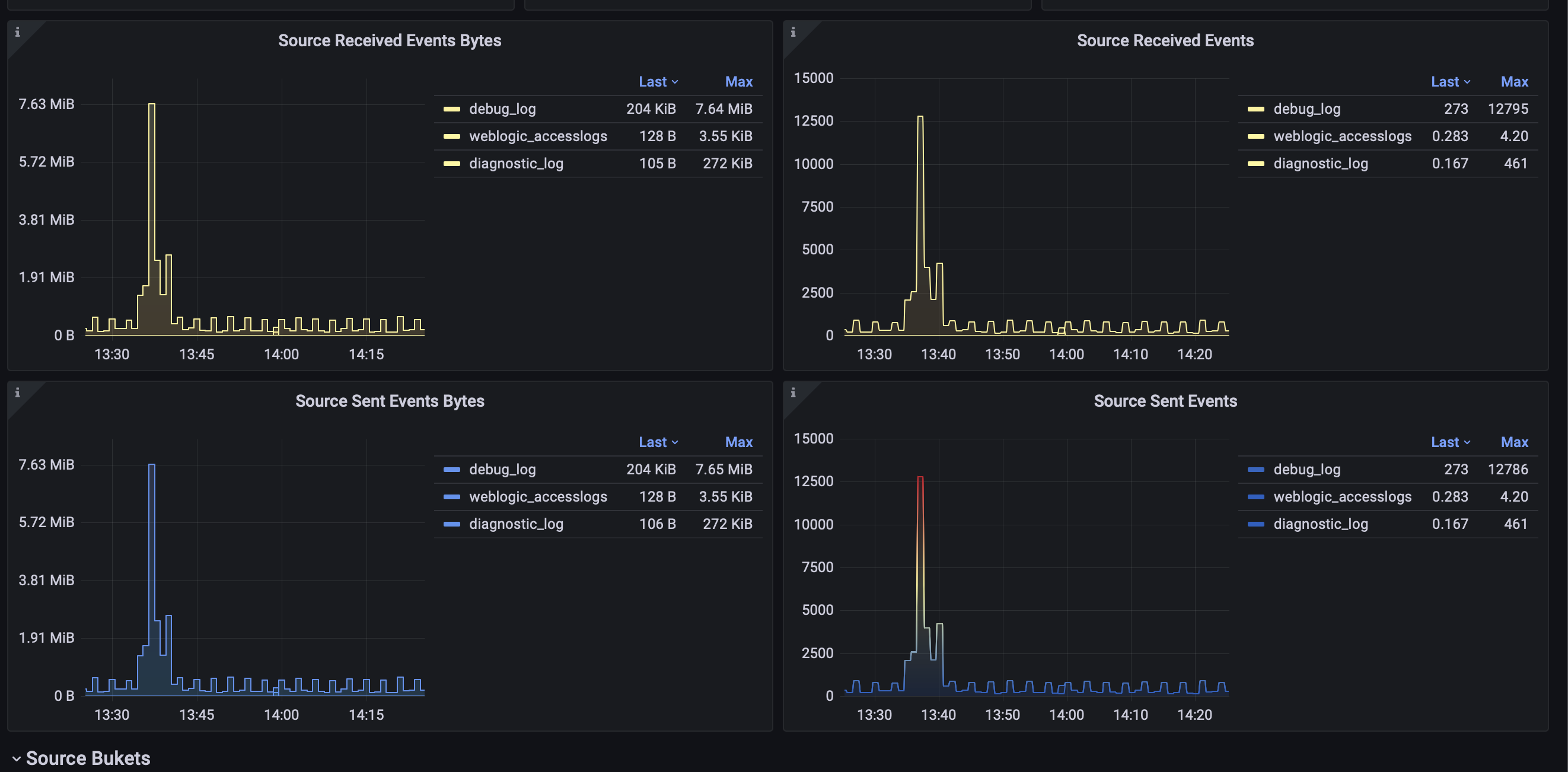The height and width of the screenshot is (772, 1568).
Task: Open color picker for diagnostic_log in Source Received Events
Action: (1255, 164)
